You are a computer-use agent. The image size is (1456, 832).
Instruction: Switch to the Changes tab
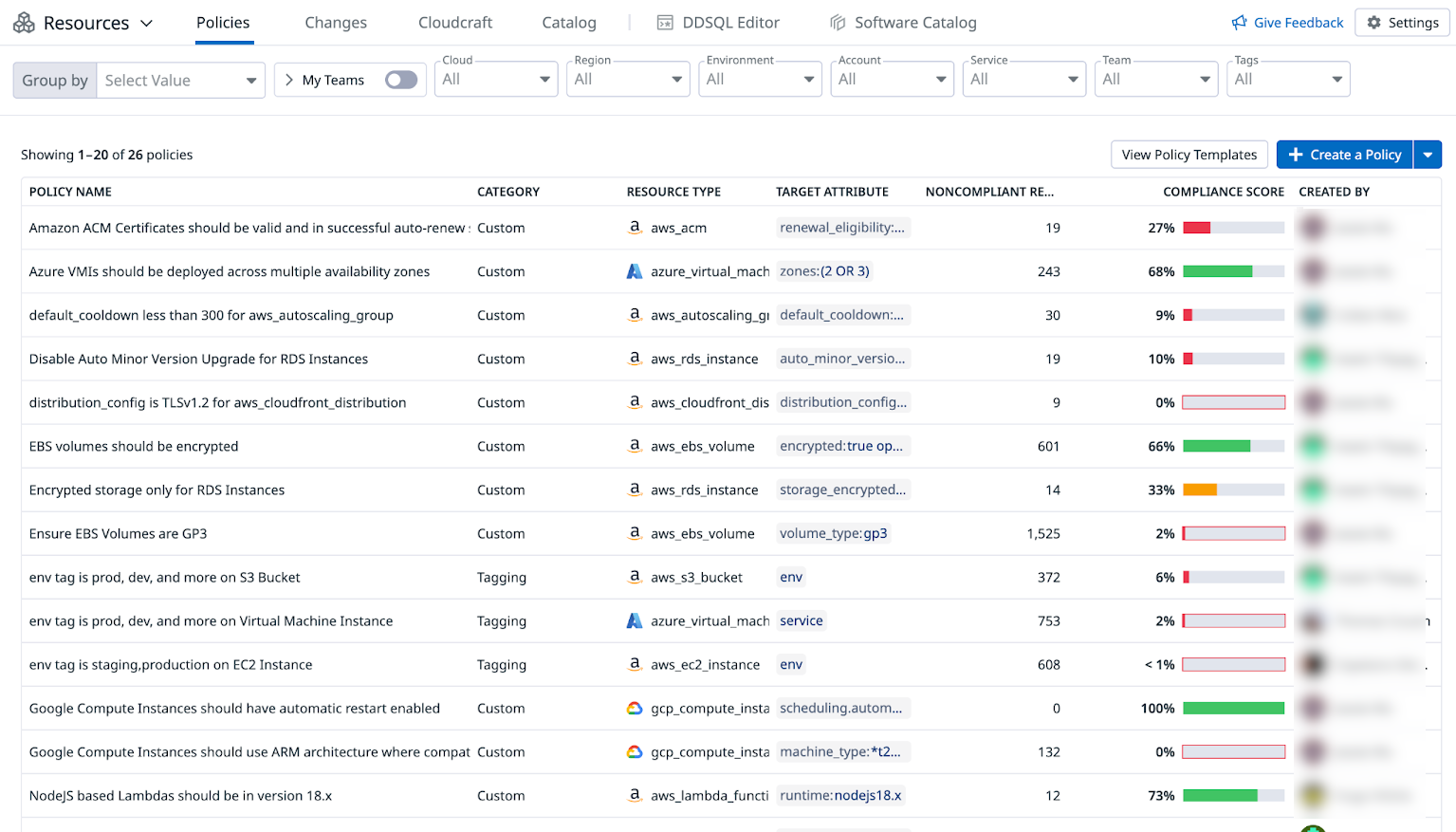(336, 23)
